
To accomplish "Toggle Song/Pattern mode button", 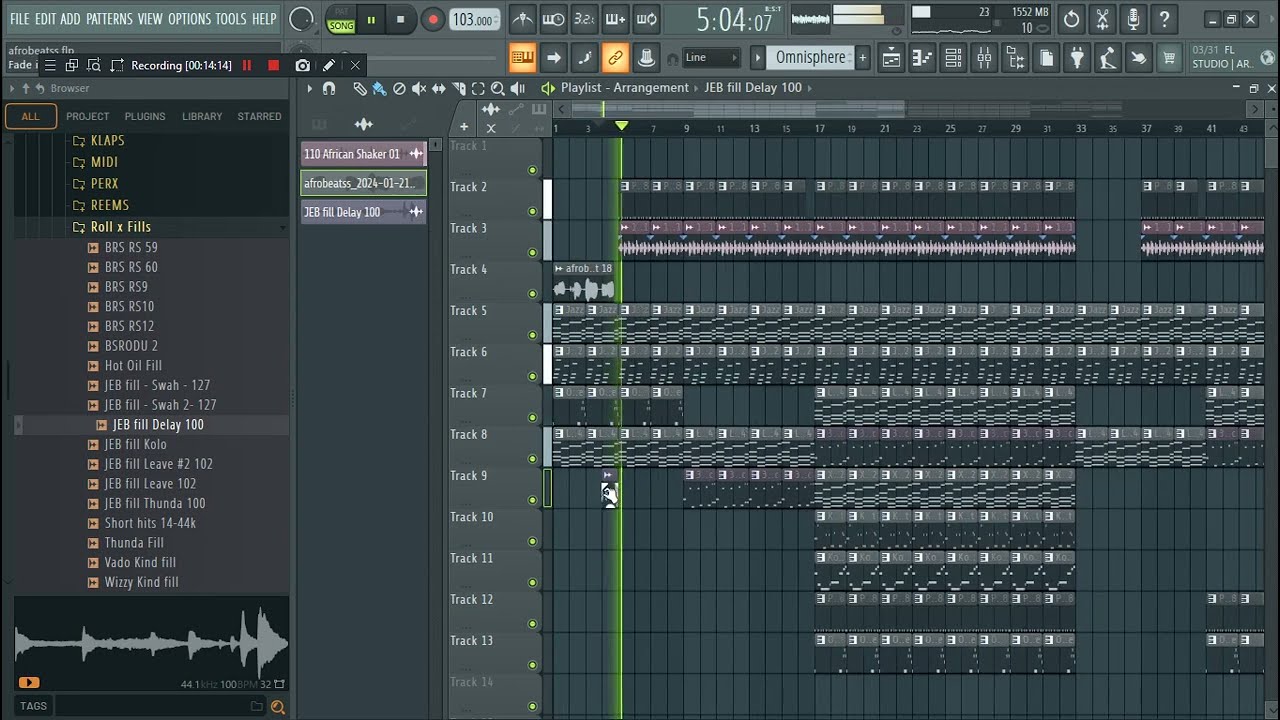I will (x=341, y=19).
